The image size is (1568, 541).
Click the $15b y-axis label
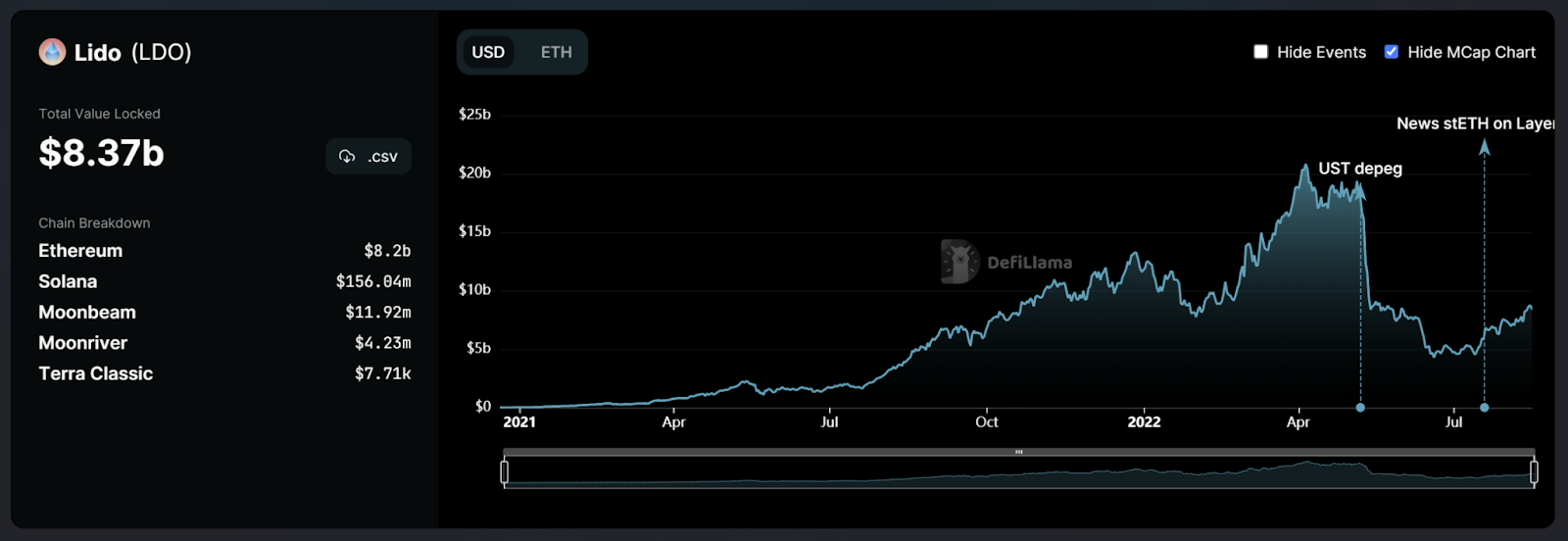tap(474, 231)
